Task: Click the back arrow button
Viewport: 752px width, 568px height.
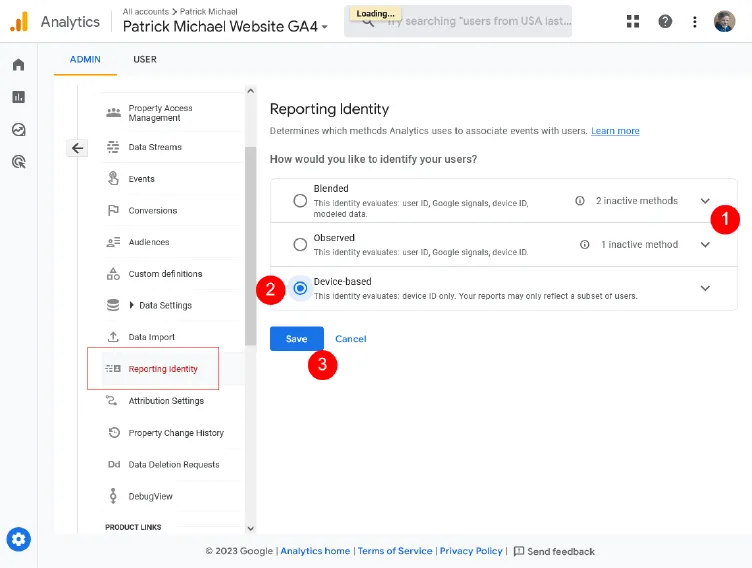Action: (77, 148)
